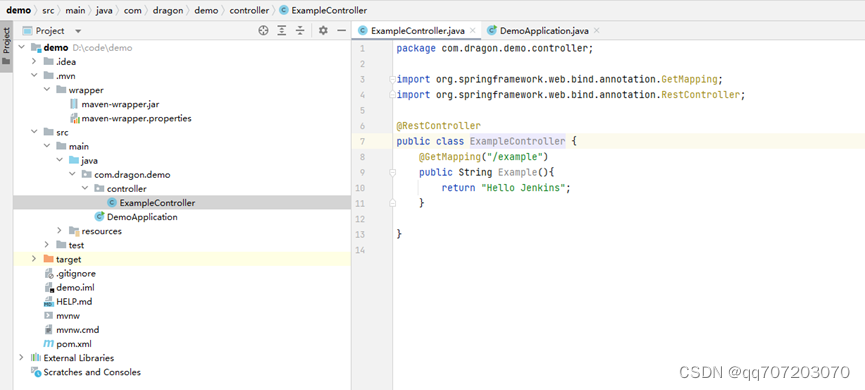Viewport: 865px width, 390px height.
Task: Click the target folder icon
Action: tap(49, 259)
